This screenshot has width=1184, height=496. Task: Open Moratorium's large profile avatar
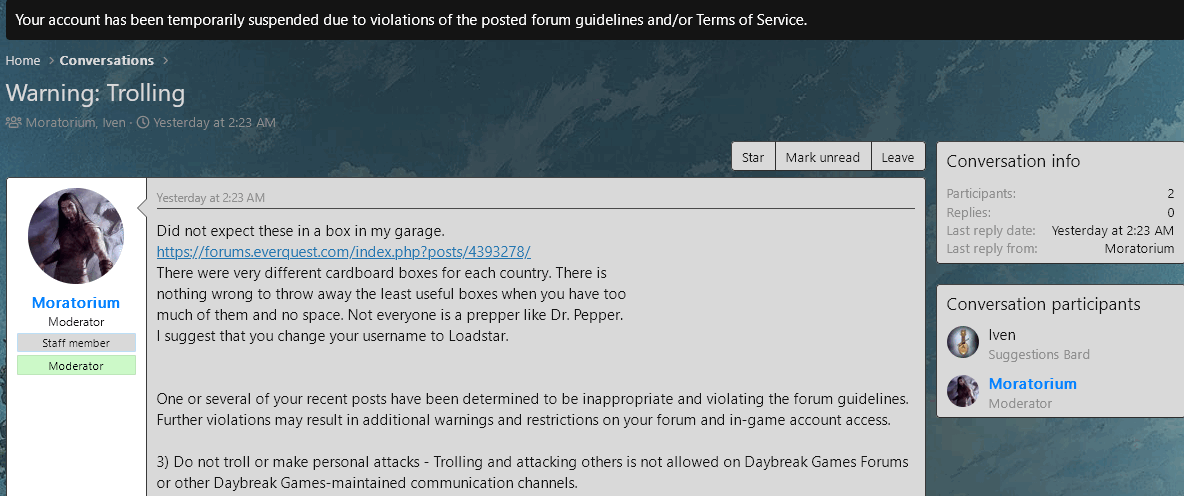76,236
